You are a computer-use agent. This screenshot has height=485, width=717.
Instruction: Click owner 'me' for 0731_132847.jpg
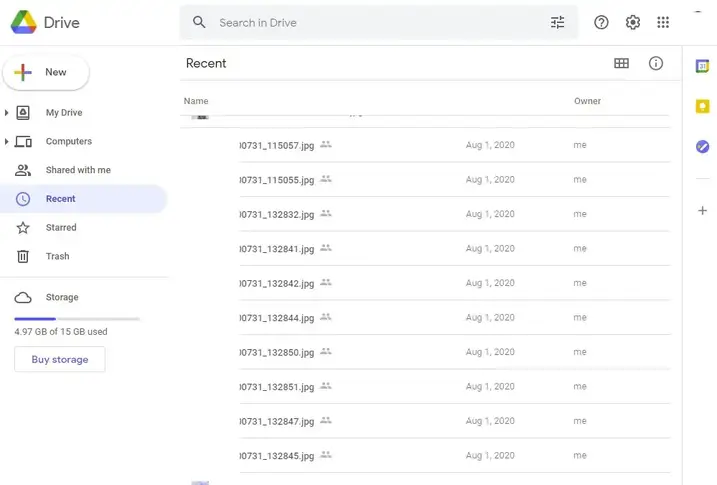(580, 421)
